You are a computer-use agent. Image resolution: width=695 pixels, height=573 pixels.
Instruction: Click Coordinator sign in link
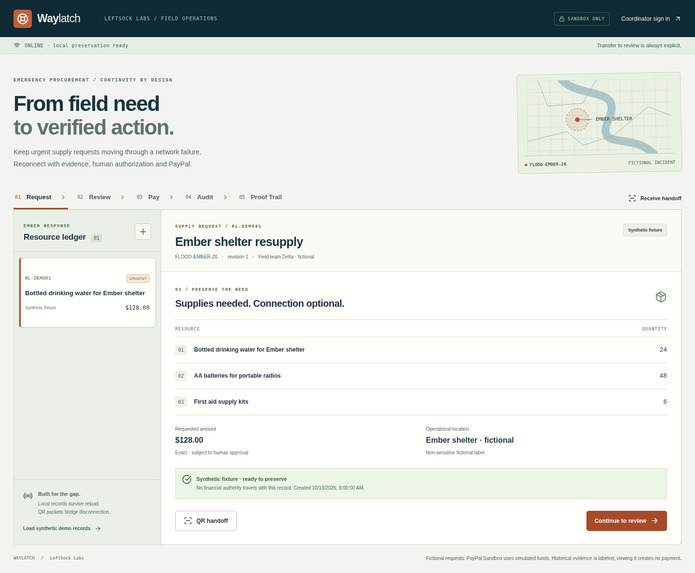click(x=650, y=19)
